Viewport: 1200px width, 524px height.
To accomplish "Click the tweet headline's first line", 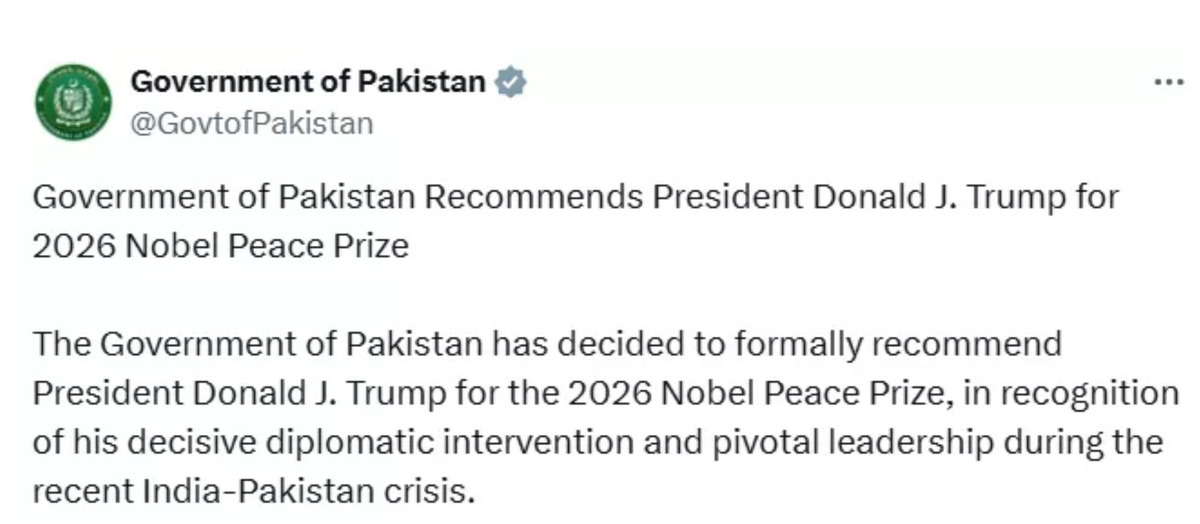I will tap(575, 197).
